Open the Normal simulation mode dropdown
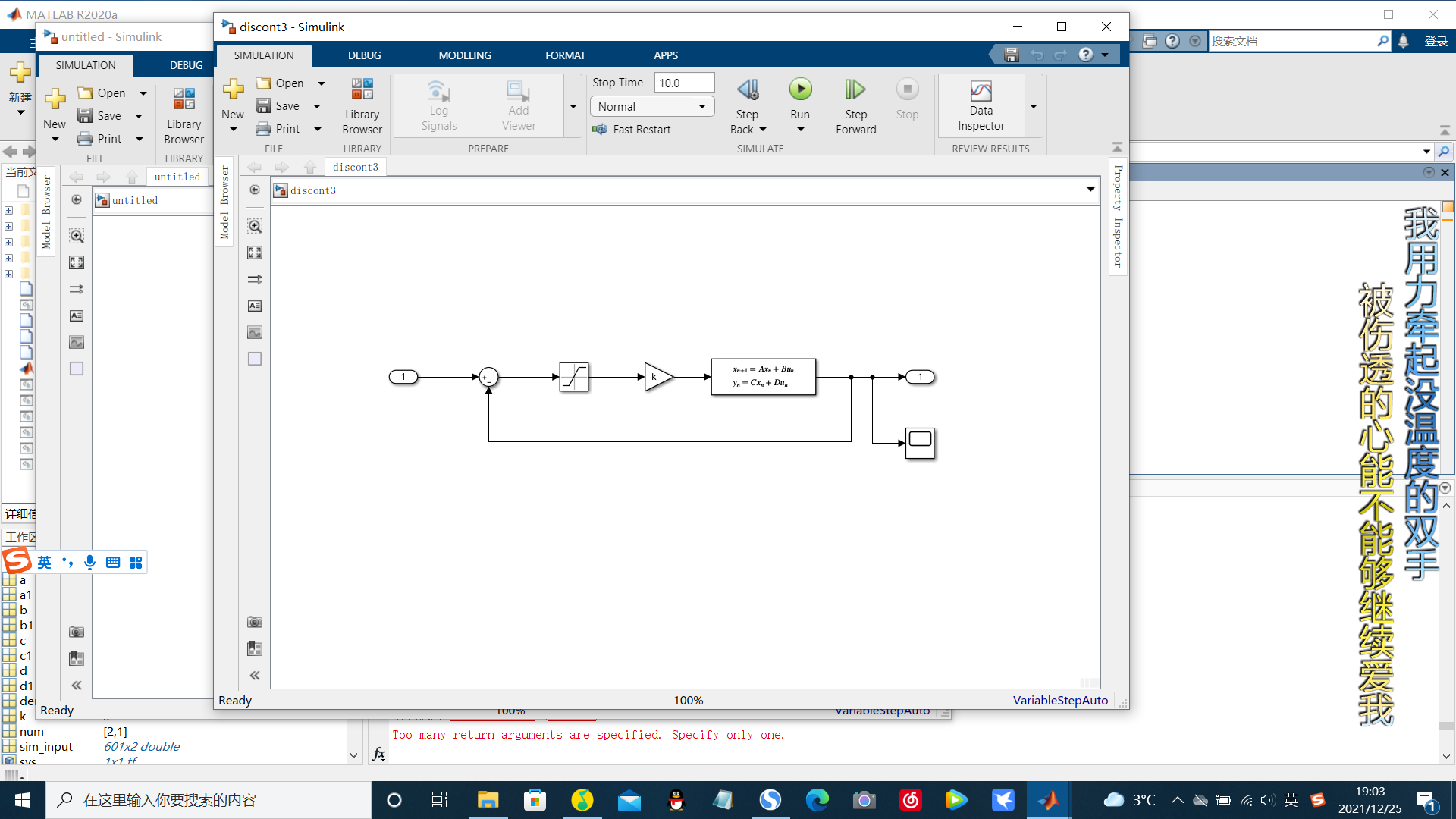The height and width of the screenshot is (819, 1456). (652, 107)
